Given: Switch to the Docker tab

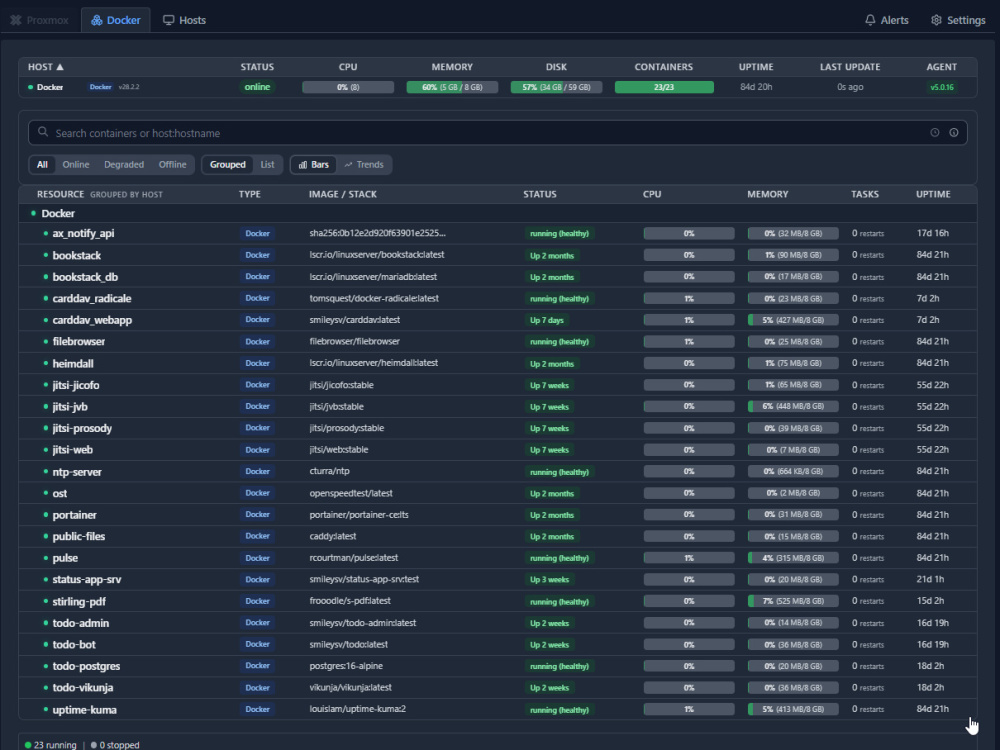Looking at the screenshot, I should 115,20.
